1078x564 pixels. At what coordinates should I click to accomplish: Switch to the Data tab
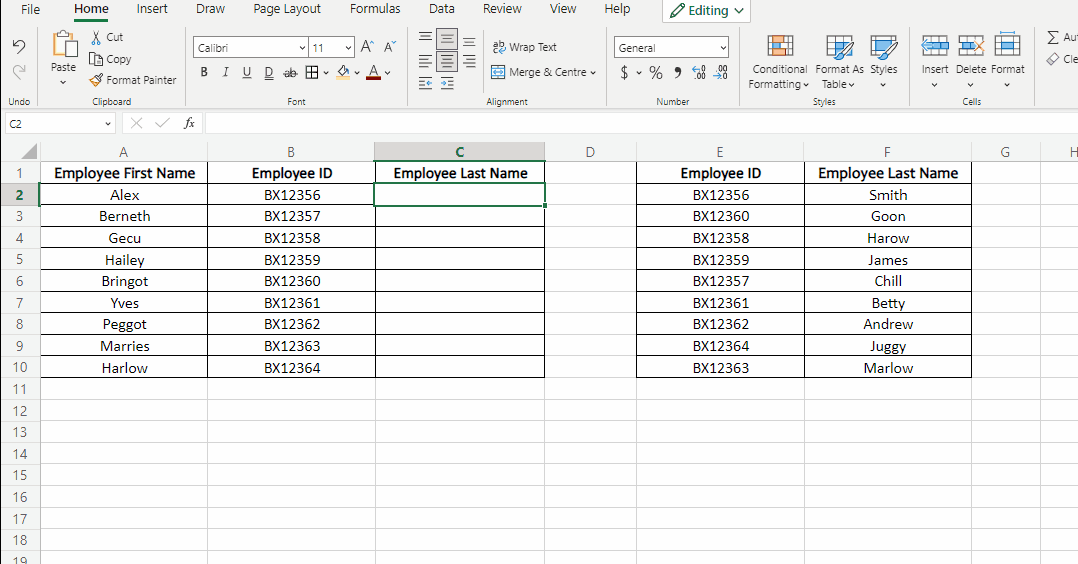click(441, 9)
